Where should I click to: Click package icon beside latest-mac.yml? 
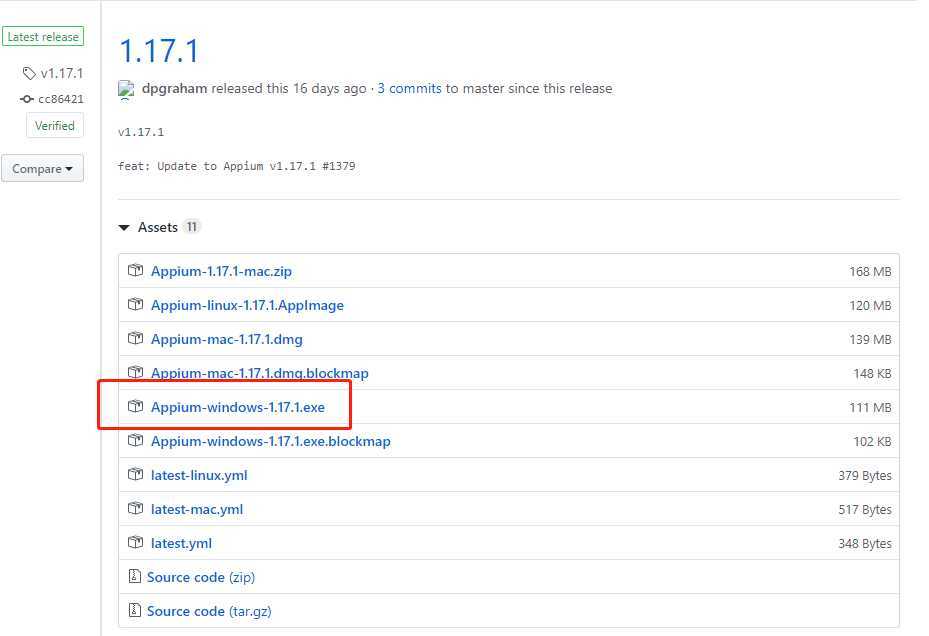(136, 509)
